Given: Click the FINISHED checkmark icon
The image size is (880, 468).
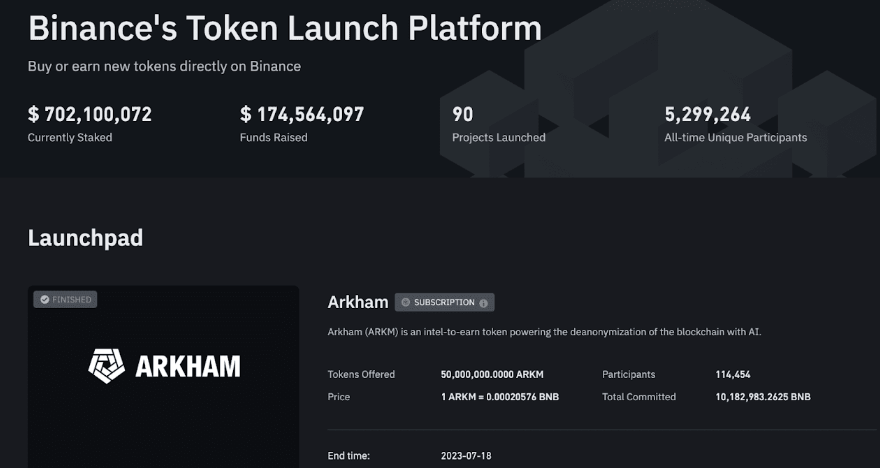Looking at the screenshot, I should pyautogui.click(x=44, y=300).
